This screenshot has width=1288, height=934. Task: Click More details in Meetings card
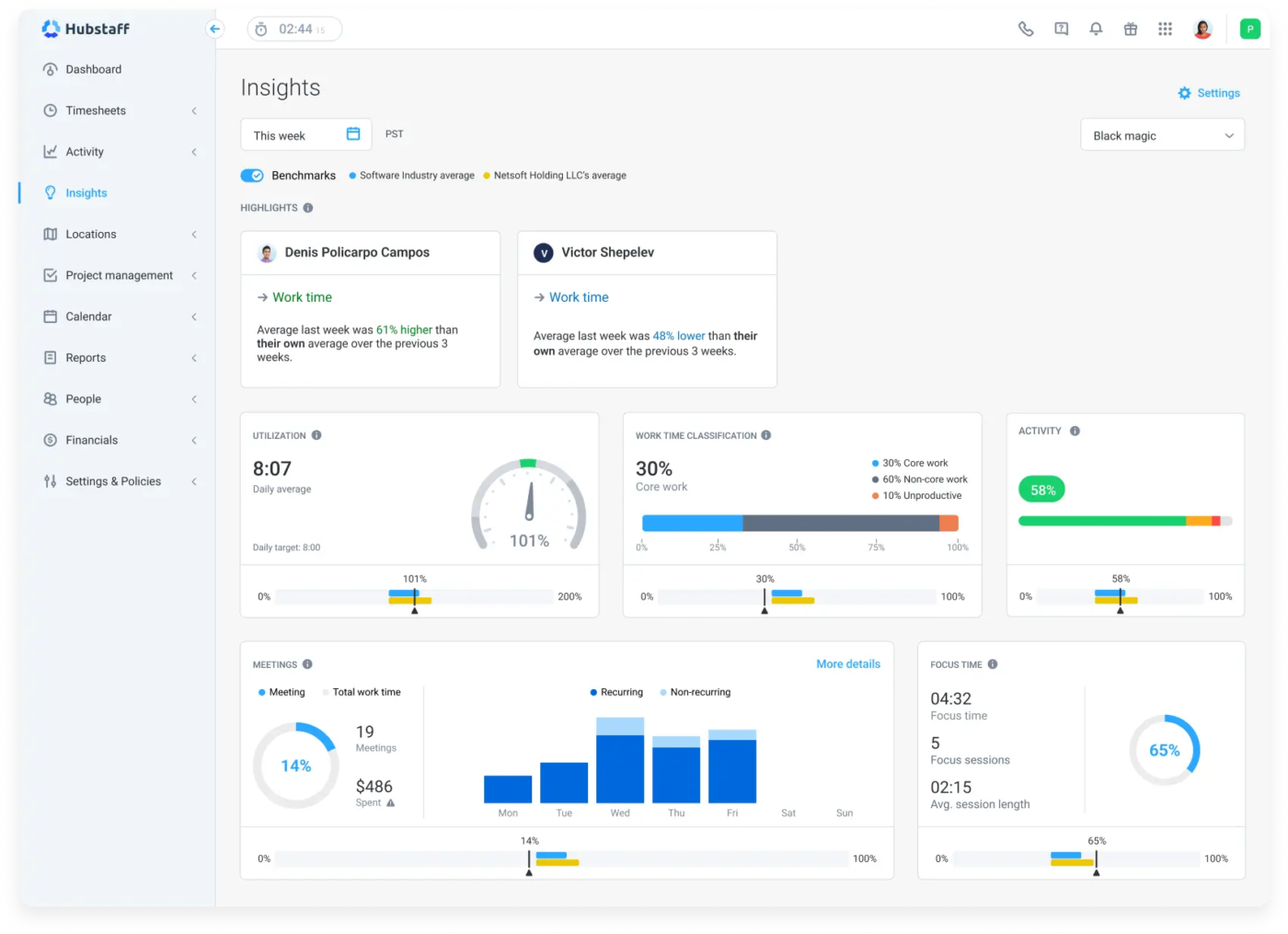(847, 664)
